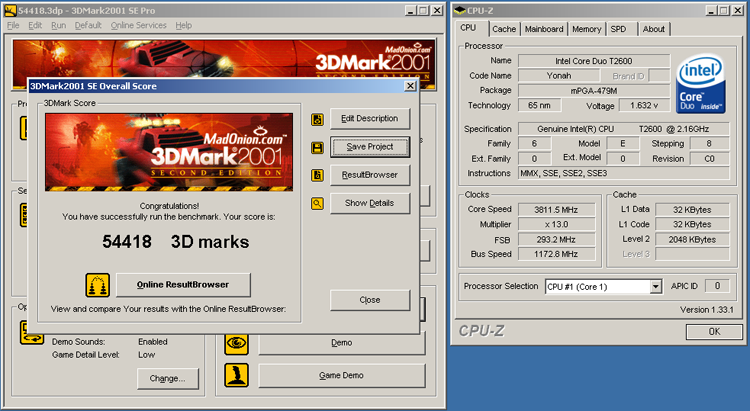Click the Change... button
The height and width of the screenshot is (411, 750).
coord(167,378)
